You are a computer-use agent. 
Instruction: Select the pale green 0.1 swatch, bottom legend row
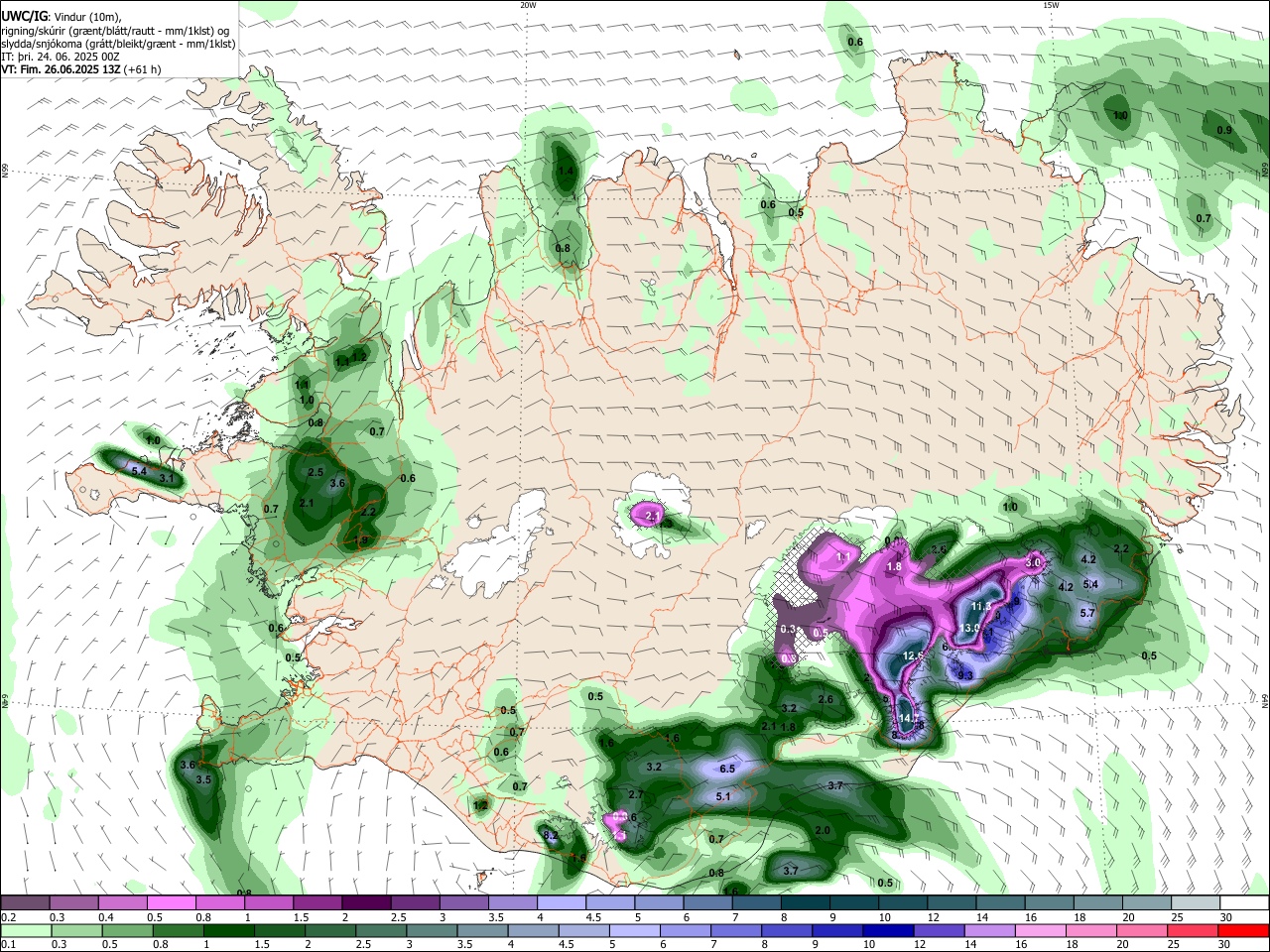26,930
